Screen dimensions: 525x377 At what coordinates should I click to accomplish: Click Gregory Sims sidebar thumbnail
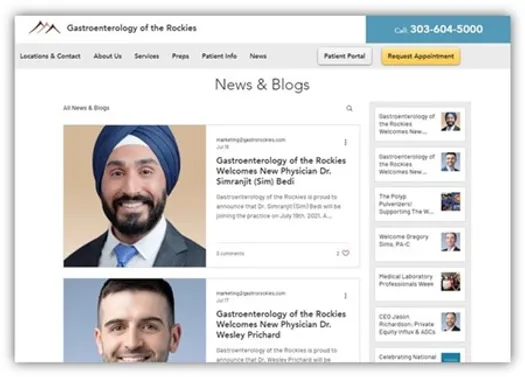click(x=451, y=242)
